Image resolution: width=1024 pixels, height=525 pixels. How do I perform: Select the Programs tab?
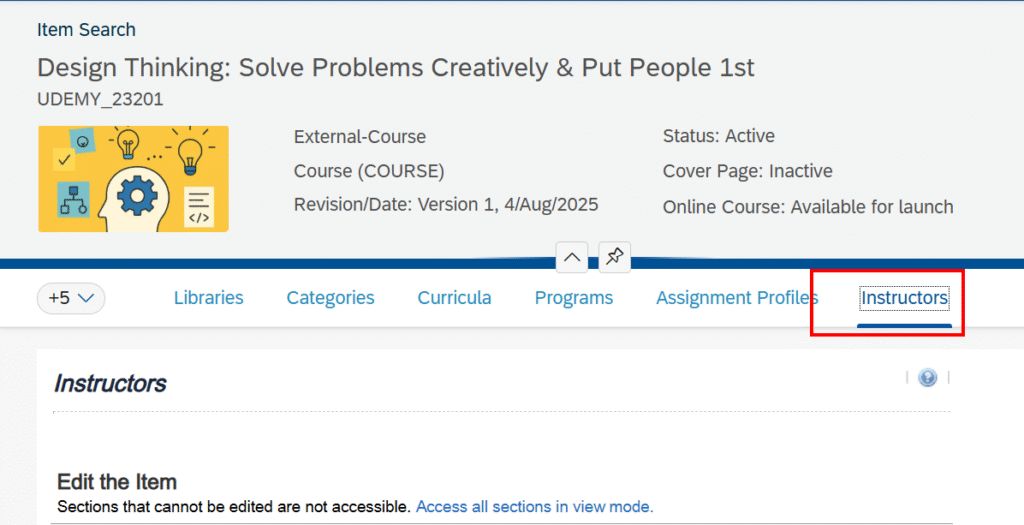[x=573, y=298]
